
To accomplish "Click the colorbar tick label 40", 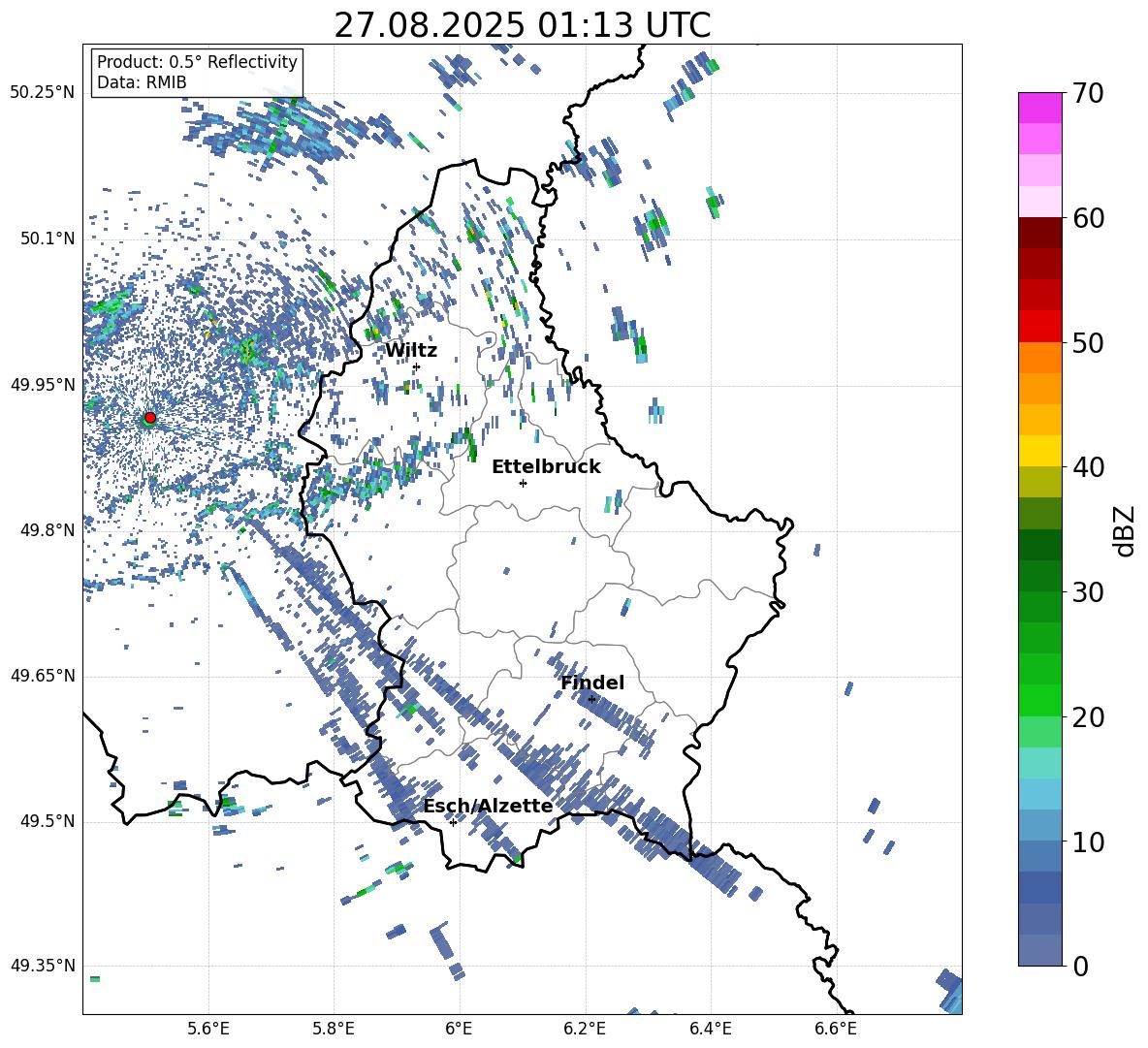I will [1089, 467].
